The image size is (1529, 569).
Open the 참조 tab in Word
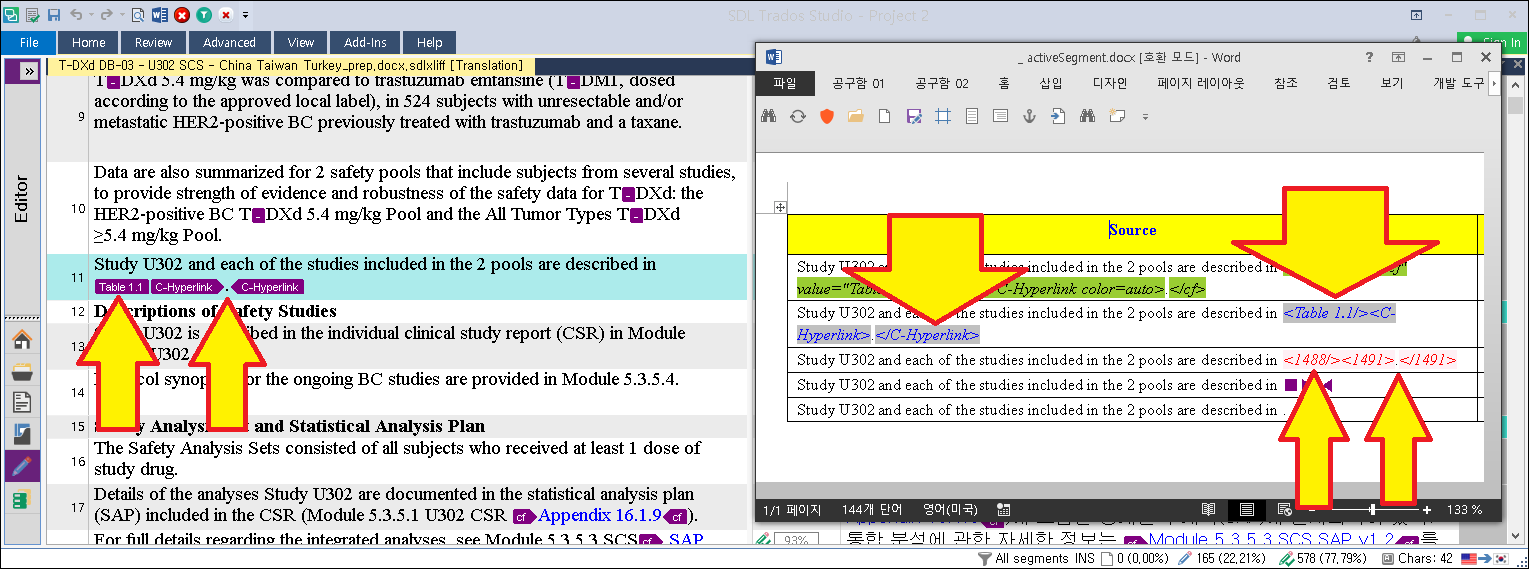coord(1286,84)
